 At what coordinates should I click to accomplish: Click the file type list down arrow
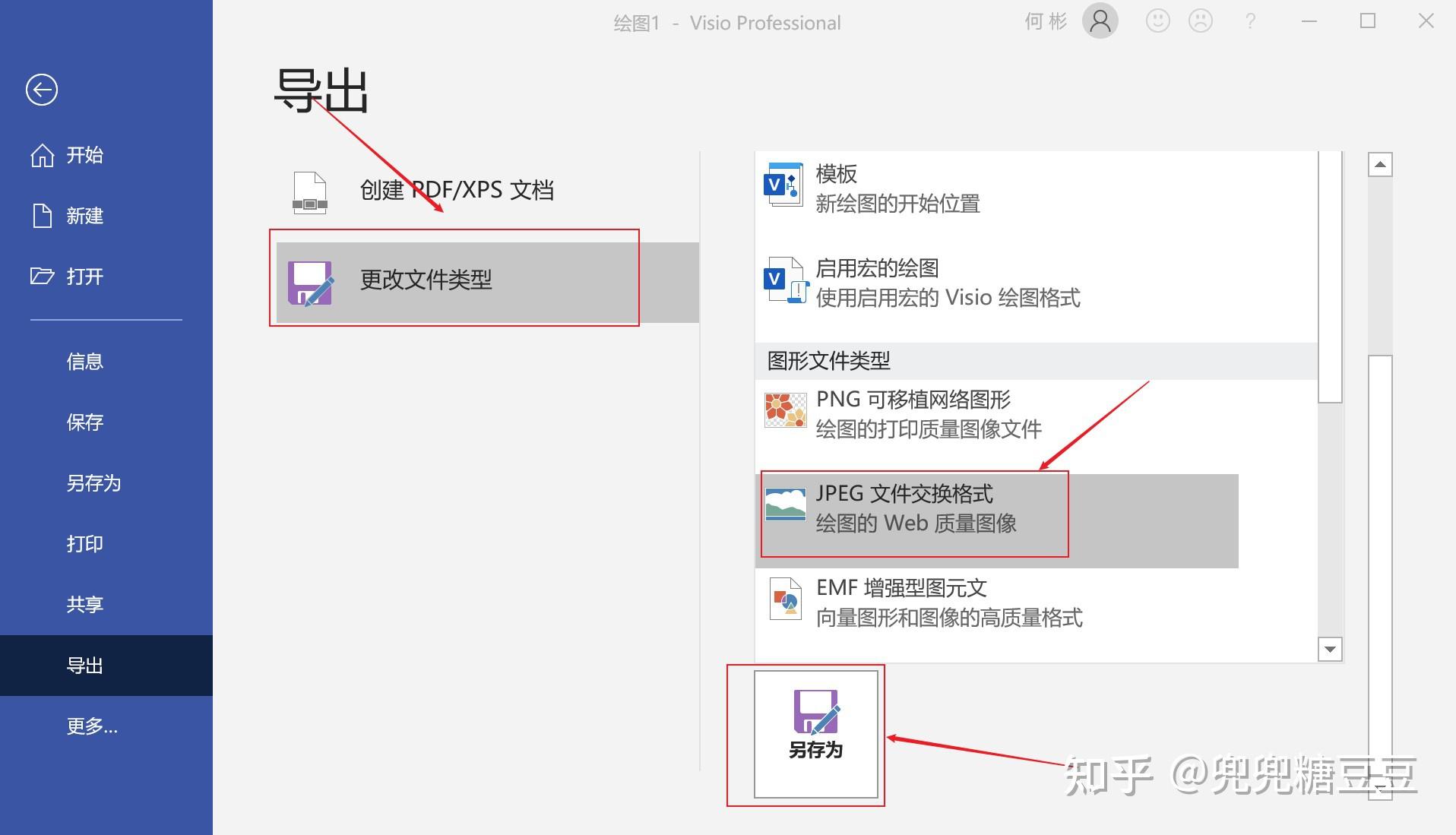pos(1330,649)
